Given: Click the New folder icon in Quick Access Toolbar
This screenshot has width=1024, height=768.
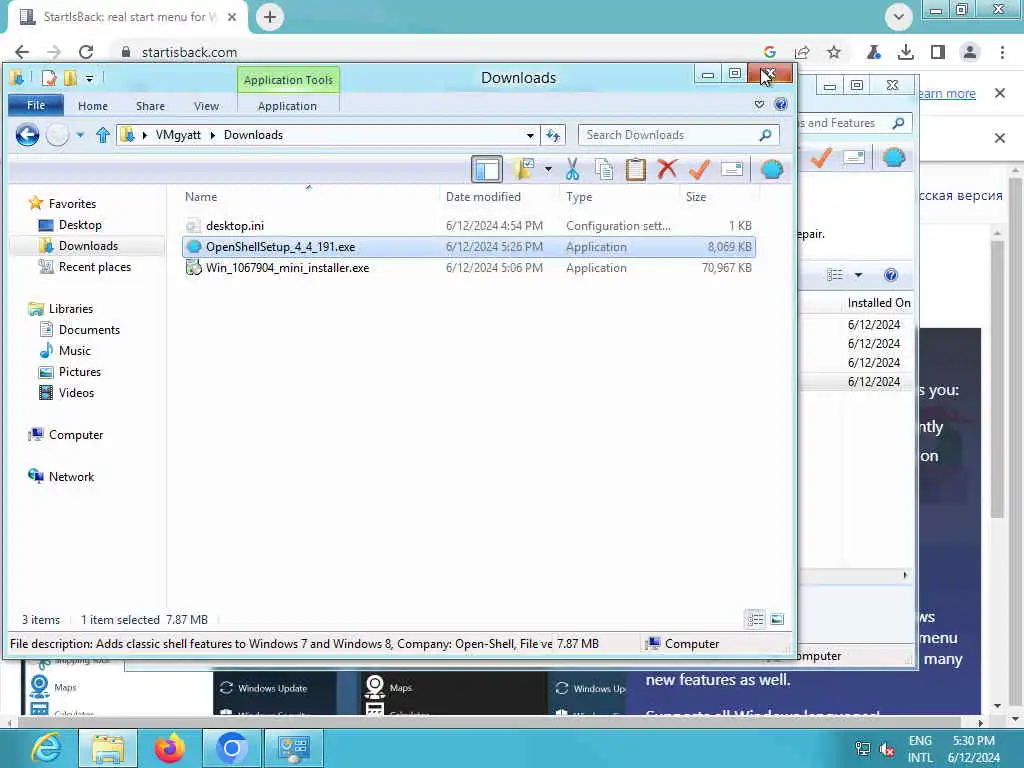Looking at the screenshot, I should point(70,78).
